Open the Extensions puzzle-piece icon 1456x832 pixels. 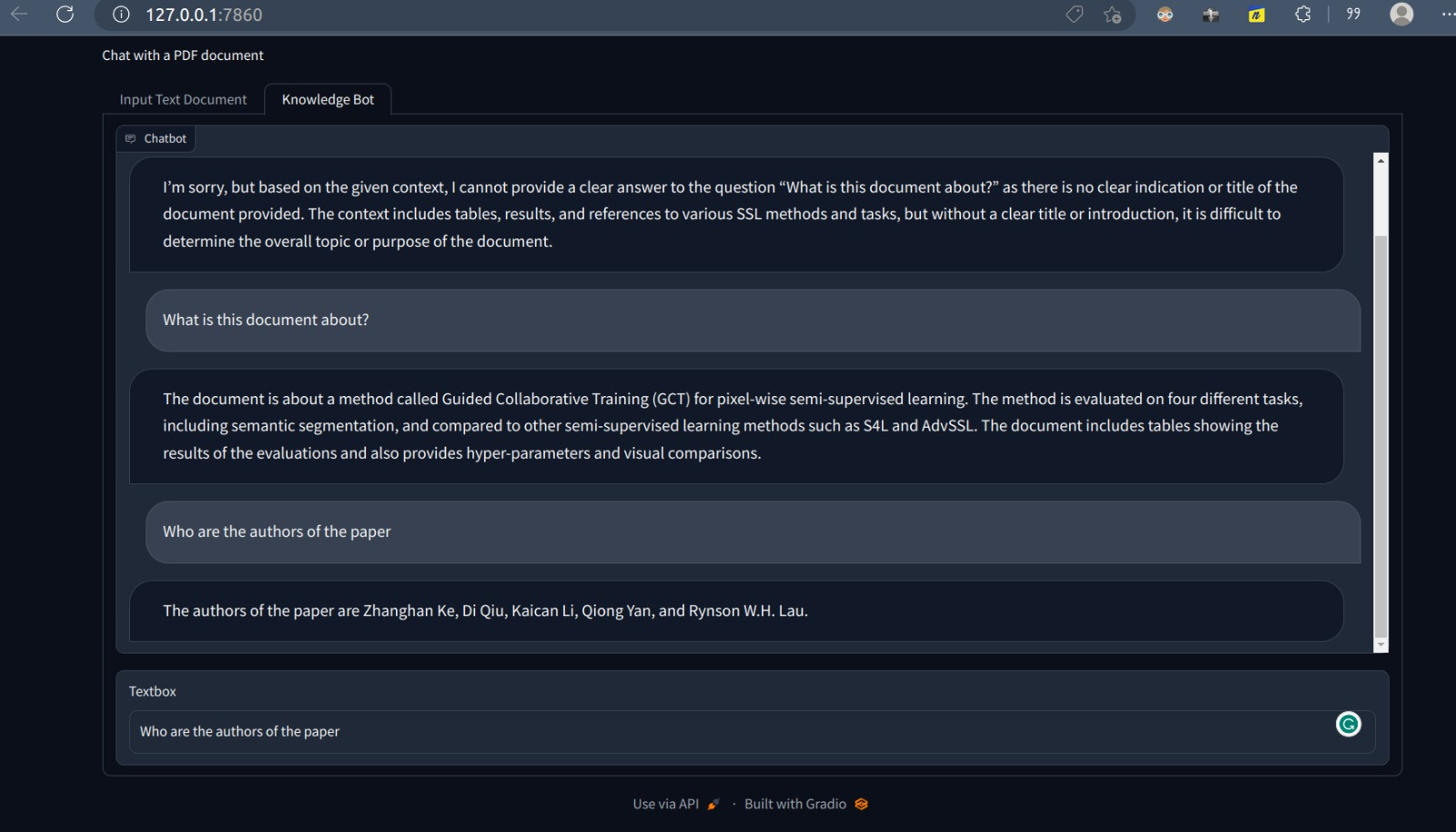[1303, 15]
